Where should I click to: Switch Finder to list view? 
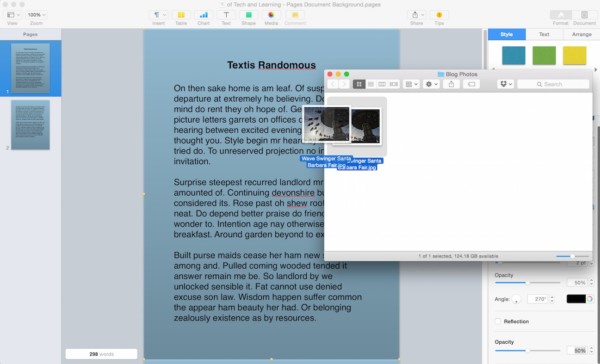(x=370, y=84)
